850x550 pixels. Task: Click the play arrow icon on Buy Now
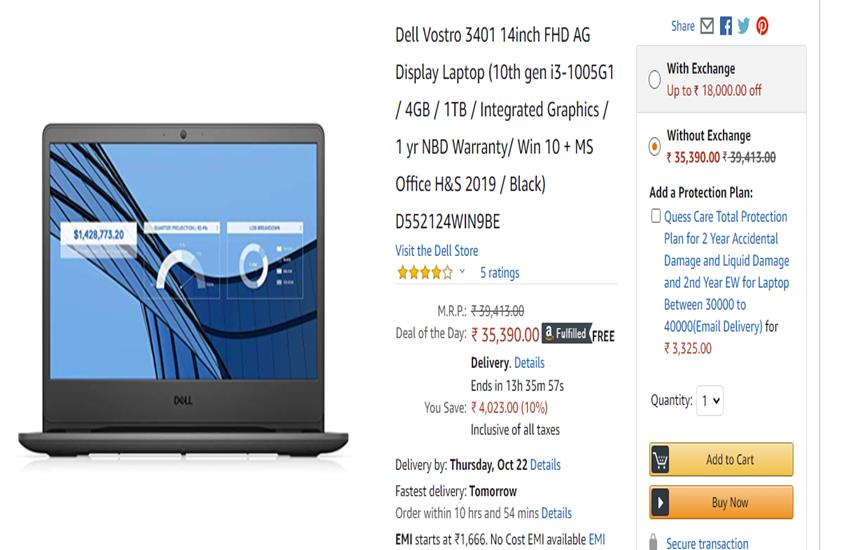[660, 502]
